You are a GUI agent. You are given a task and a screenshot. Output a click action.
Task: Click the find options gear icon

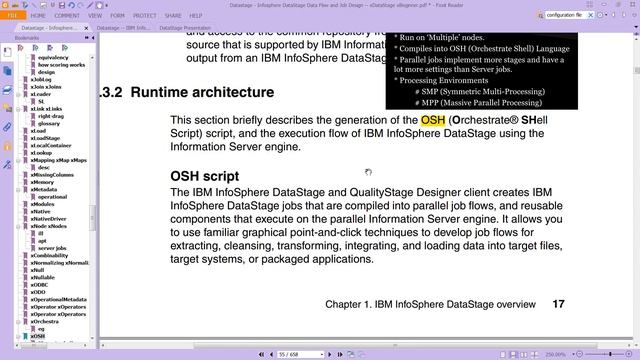coord(600,15)
